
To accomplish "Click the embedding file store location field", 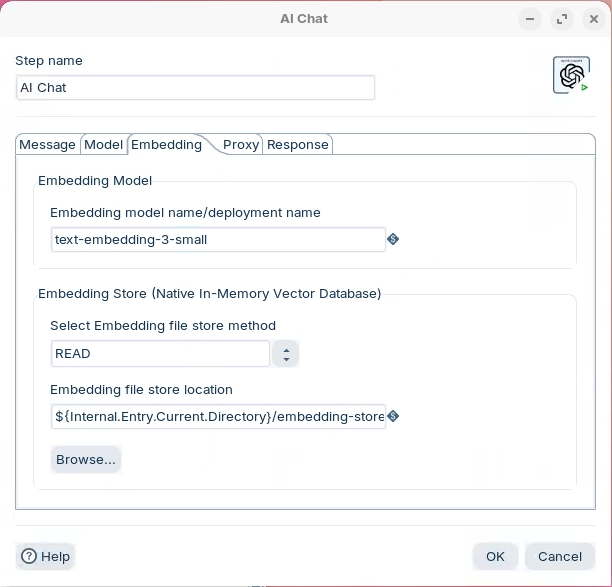I will click(x=217, y=417).
